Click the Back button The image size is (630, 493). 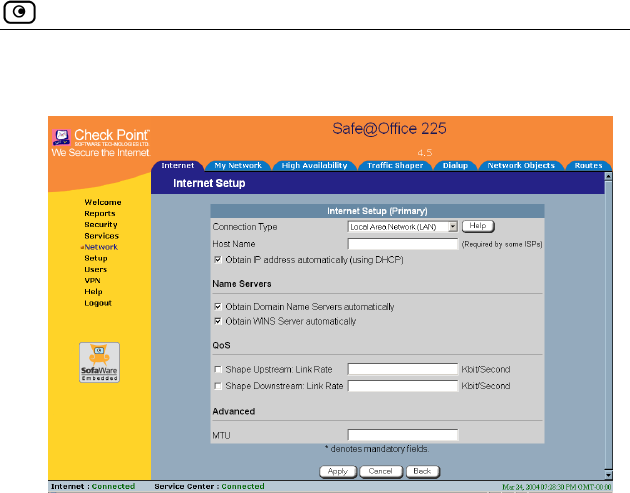[422, 471]
